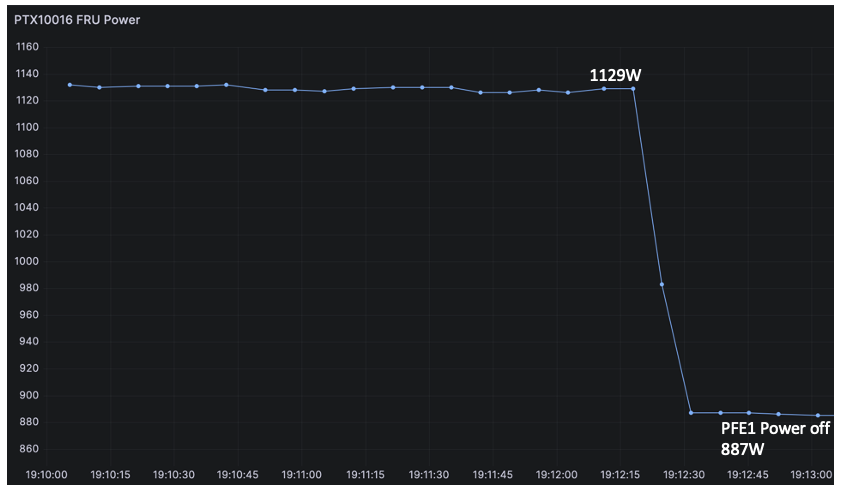Select the 1000 y-axis label
This screenshot has width=843, height=492.
pos(27,261)
